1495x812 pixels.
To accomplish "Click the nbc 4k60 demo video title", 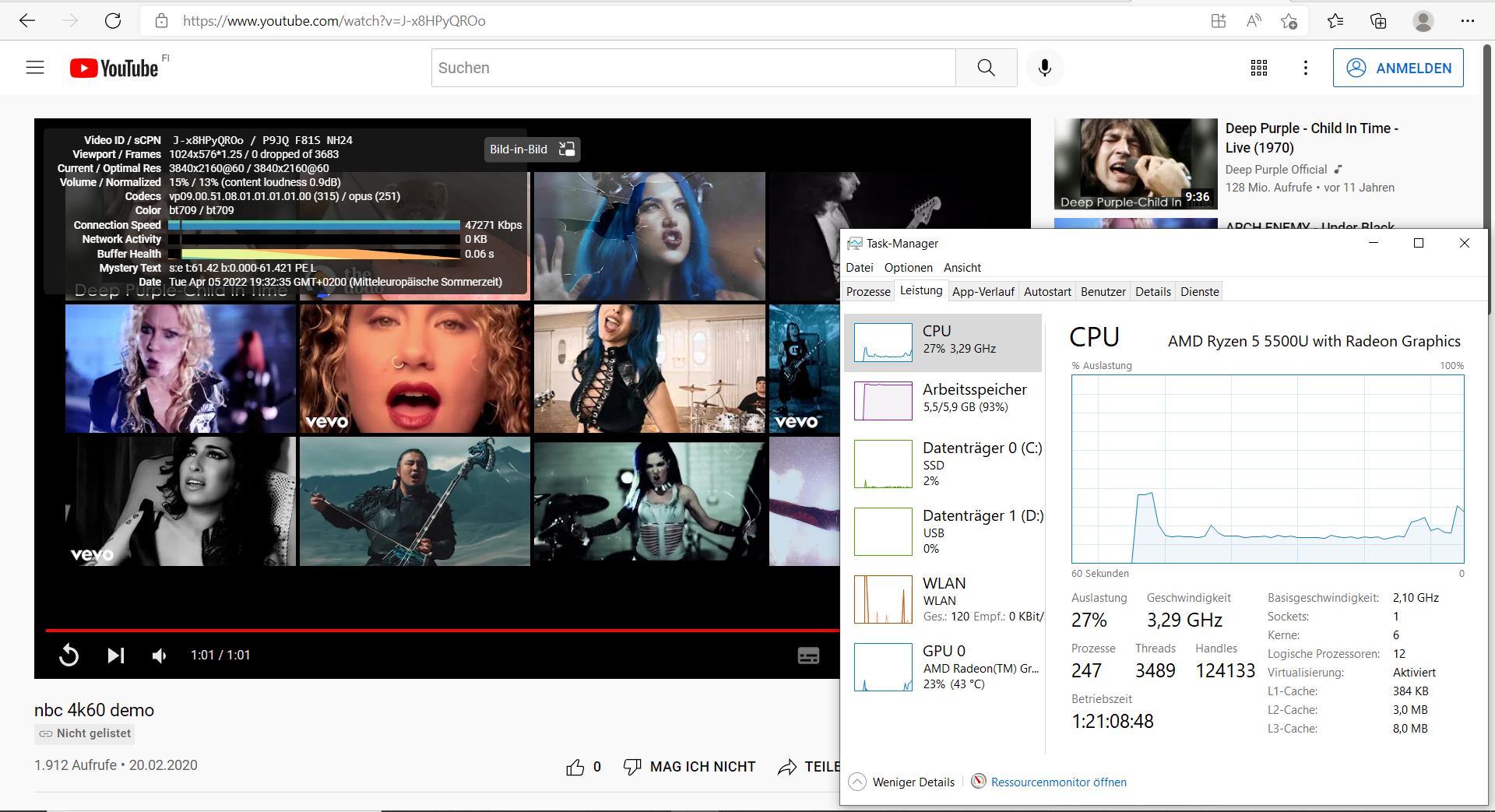I will tap(94, 710).
